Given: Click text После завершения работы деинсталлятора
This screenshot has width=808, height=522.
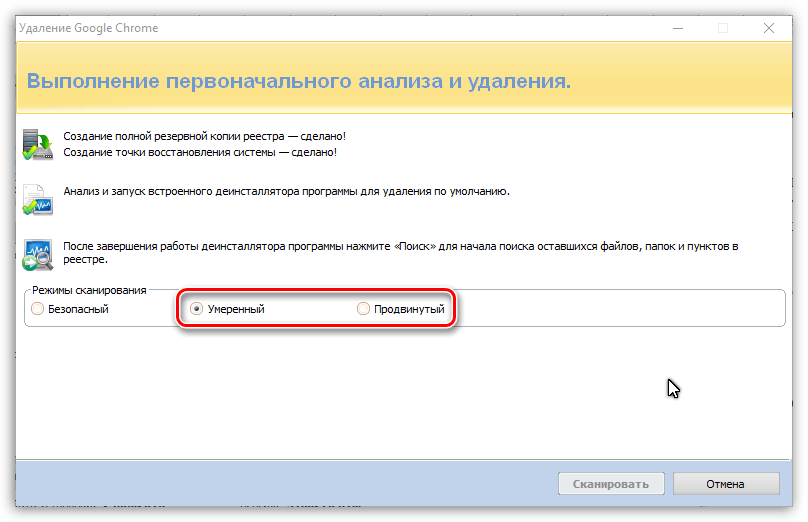Looking at the screenshot, I should click(174, 246).
